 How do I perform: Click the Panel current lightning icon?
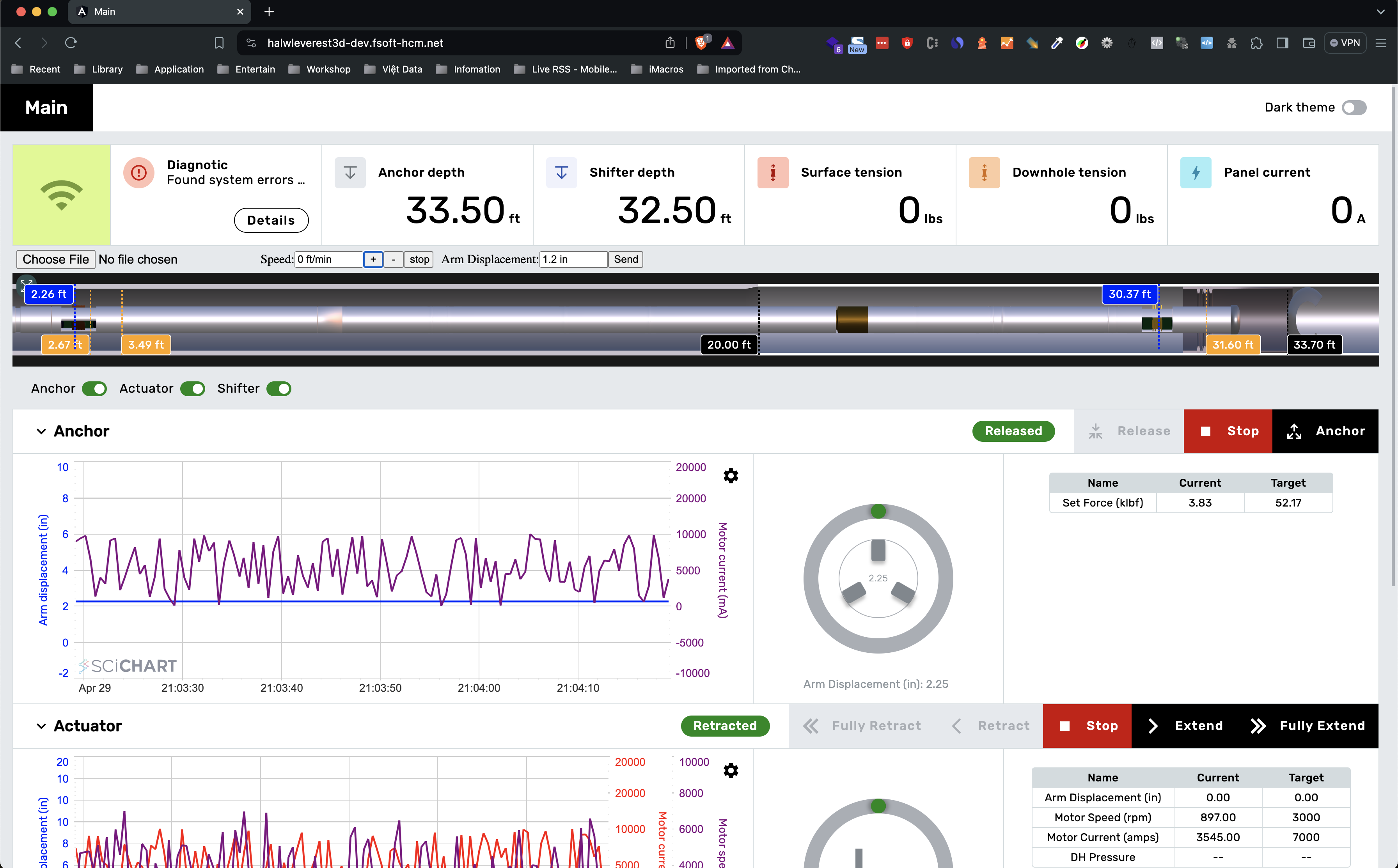click(1195, 172)
